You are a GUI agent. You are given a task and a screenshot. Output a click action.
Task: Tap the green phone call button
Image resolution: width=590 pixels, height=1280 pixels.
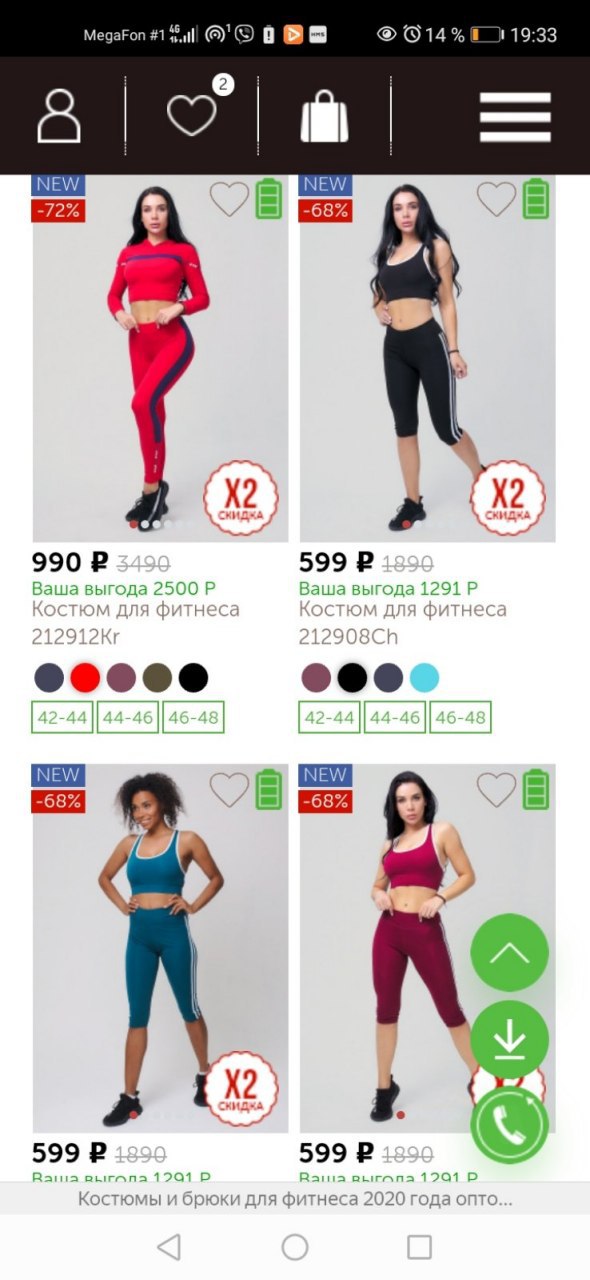[x=510, y=1126]
